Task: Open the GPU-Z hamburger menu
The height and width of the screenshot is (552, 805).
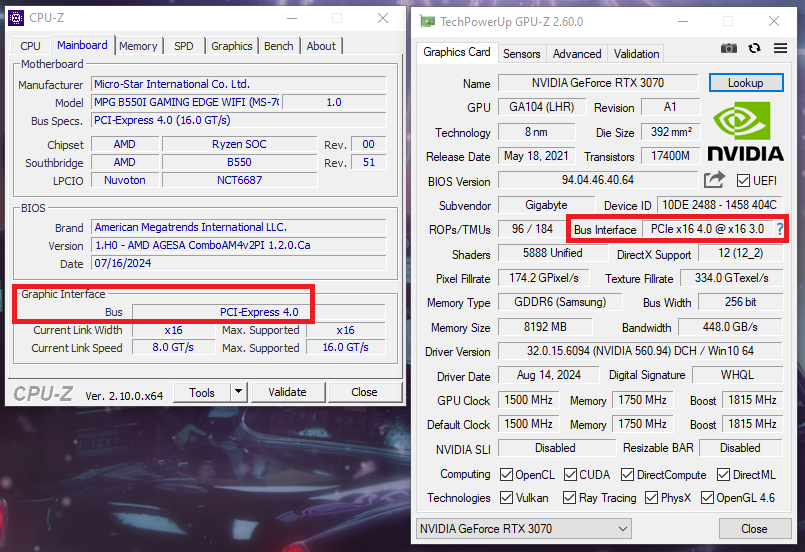Action: coord(780,48)
